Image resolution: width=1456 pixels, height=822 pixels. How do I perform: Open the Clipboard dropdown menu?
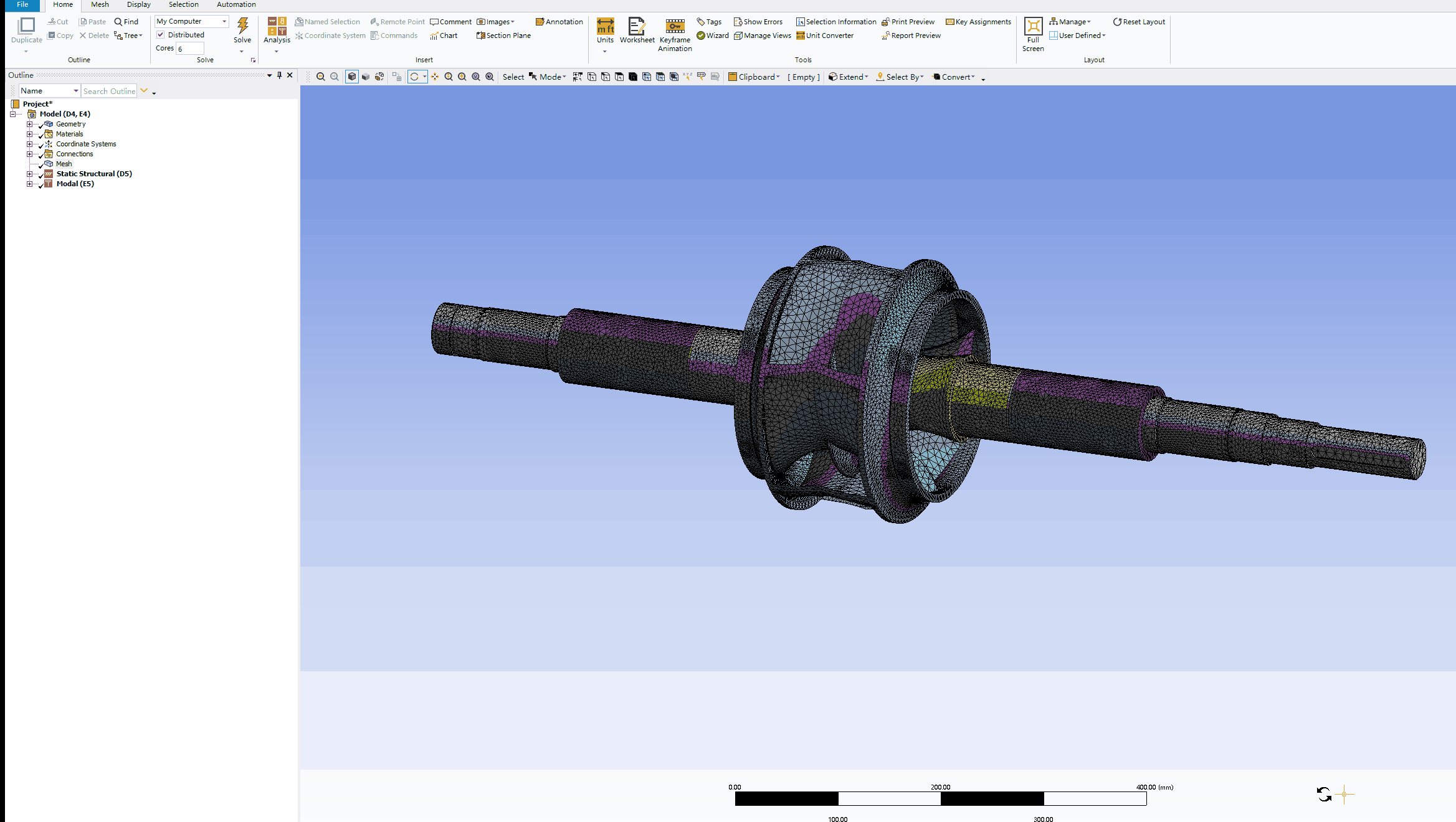pos(754,77)
